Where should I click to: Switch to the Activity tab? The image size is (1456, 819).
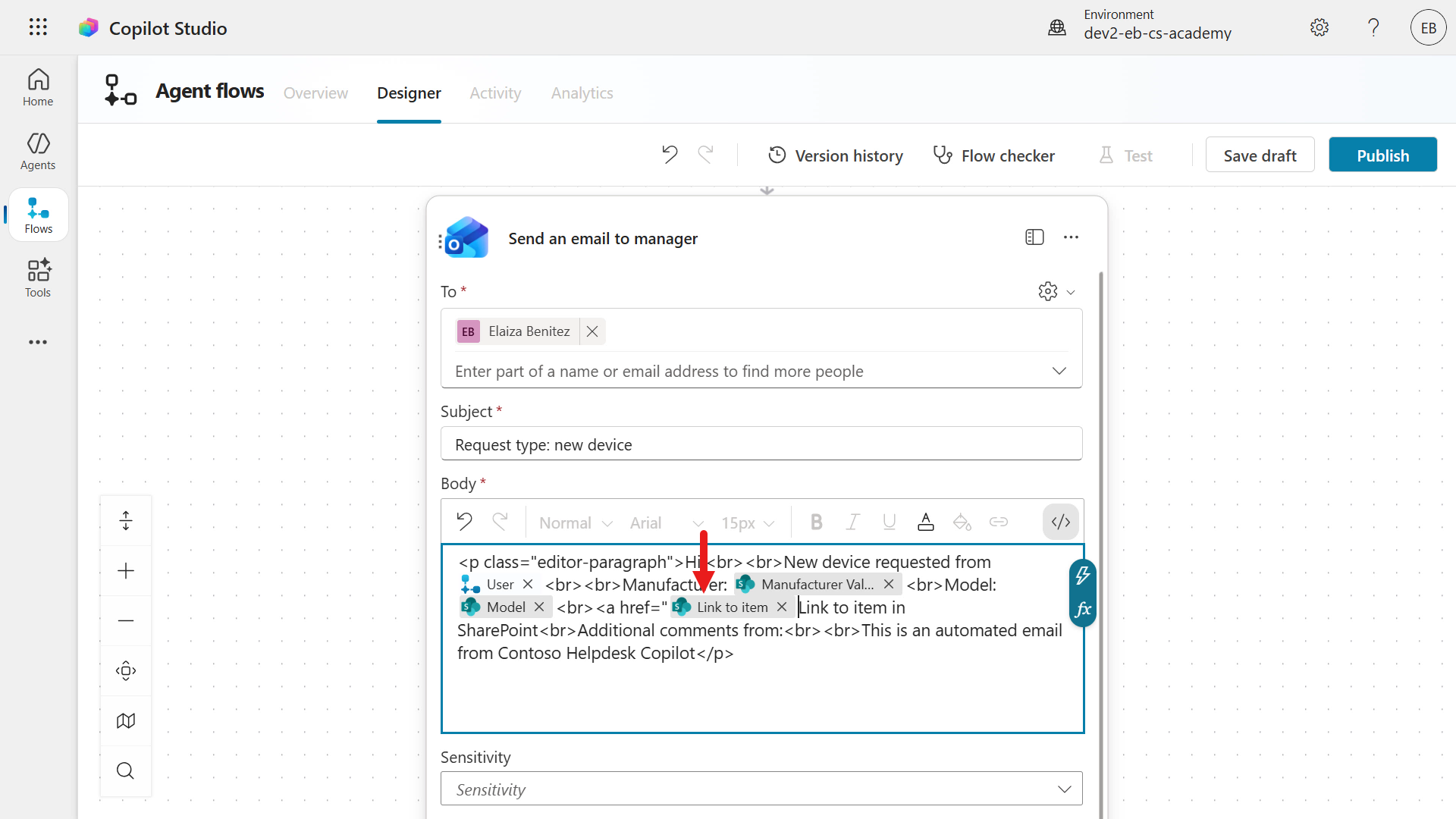click(495, 93)
